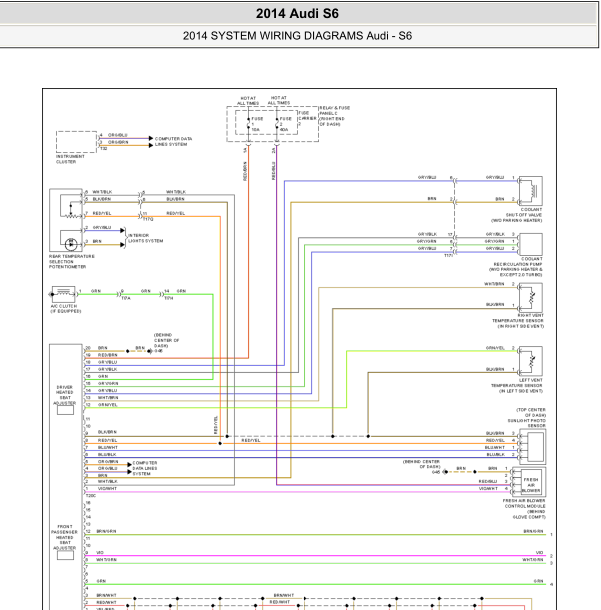Screen dimensions: 601x610
Task: Select COMPUTER DATA LINES SYSTEM label beside instrument cluster
Action: tap(173, 142)
